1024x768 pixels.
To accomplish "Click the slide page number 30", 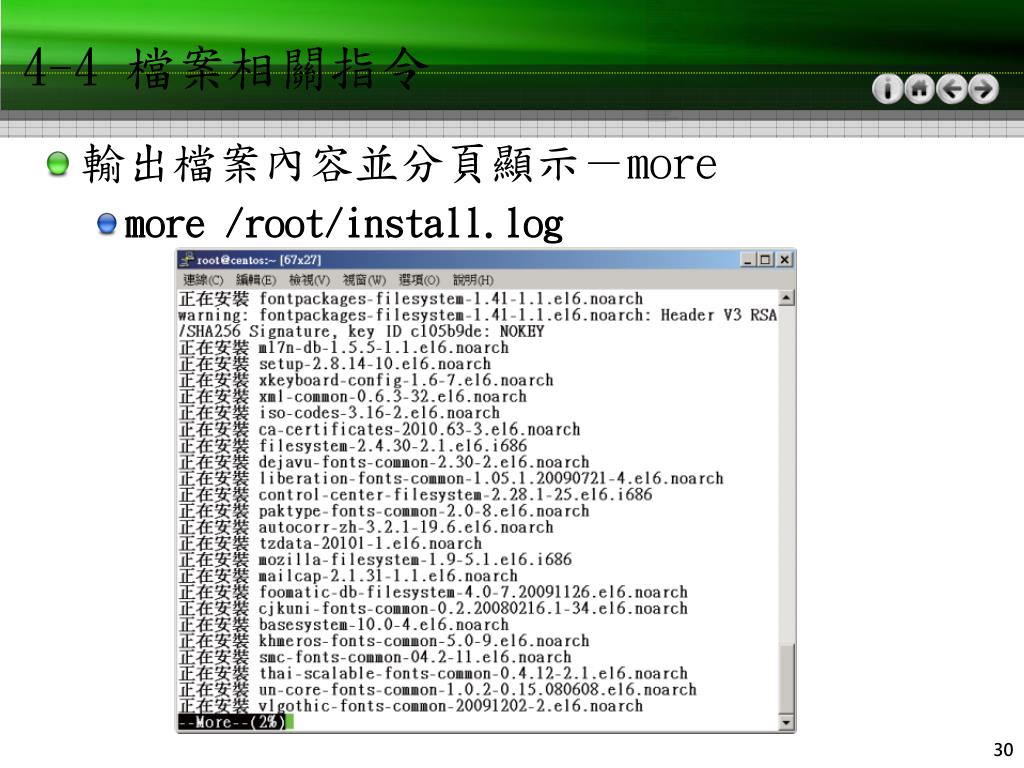I will click(1003, 749).
